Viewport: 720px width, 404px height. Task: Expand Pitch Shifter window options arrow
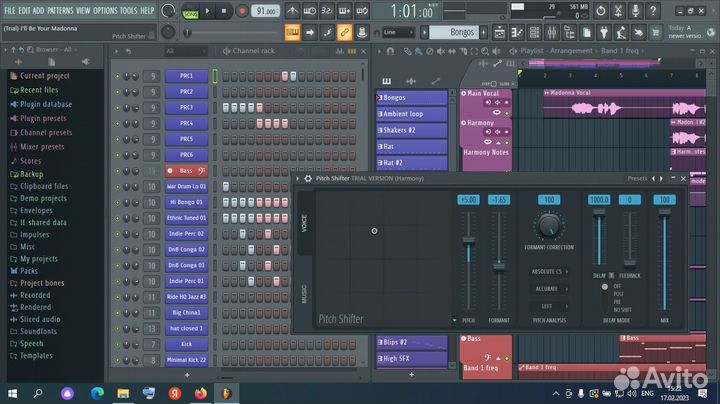pos(298,179)
